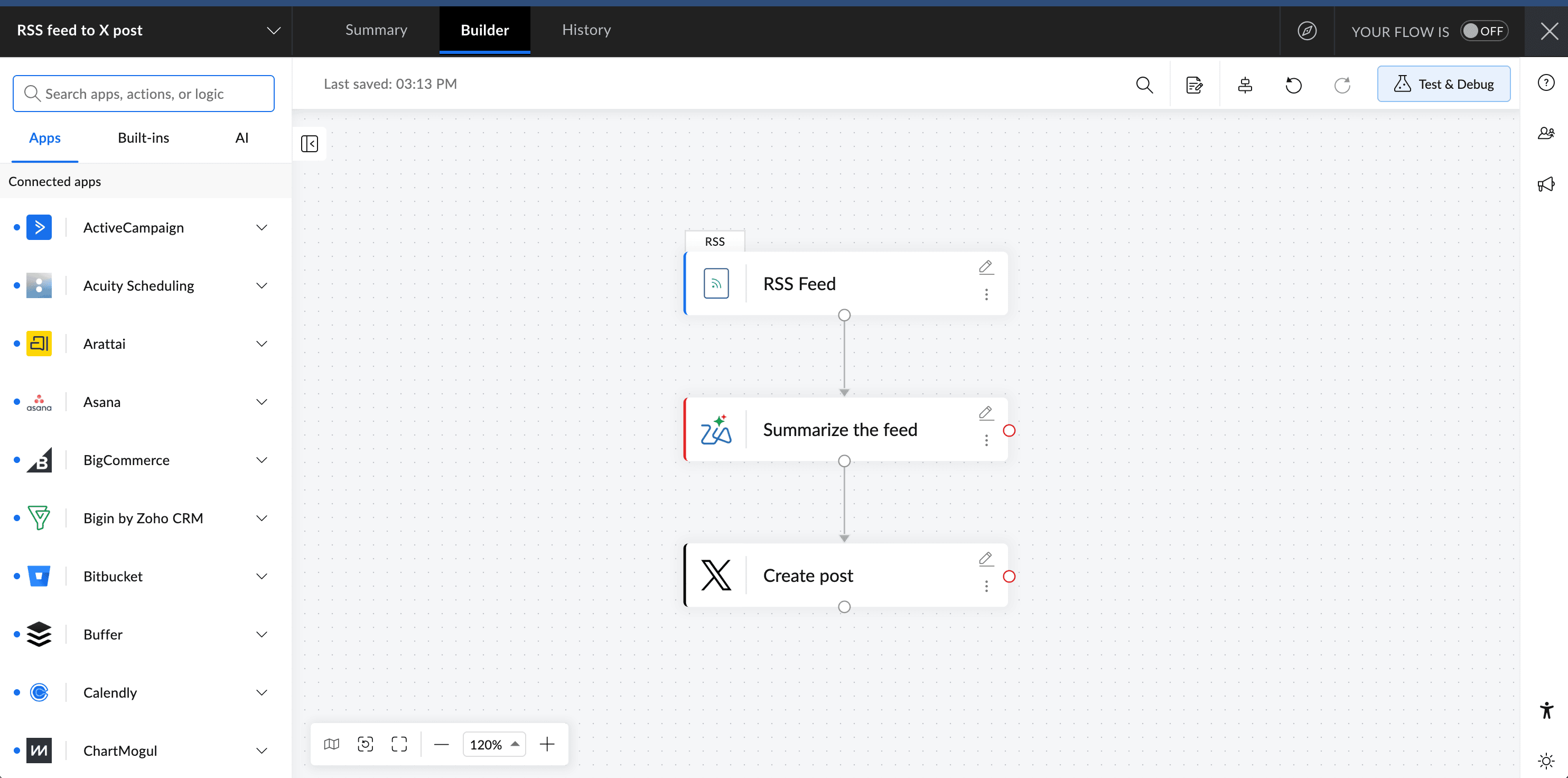Click the X logo on Create post

pyautogui.click(x=716, y=575)
